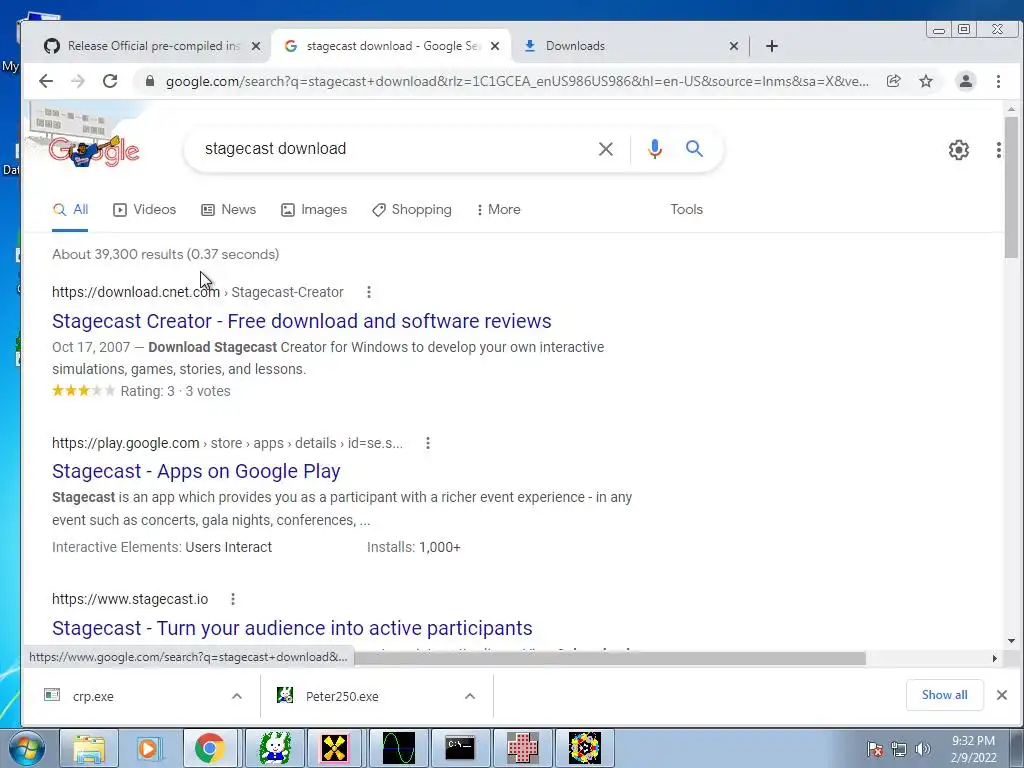Click the forward navigation arrow

tap(78, 81)
